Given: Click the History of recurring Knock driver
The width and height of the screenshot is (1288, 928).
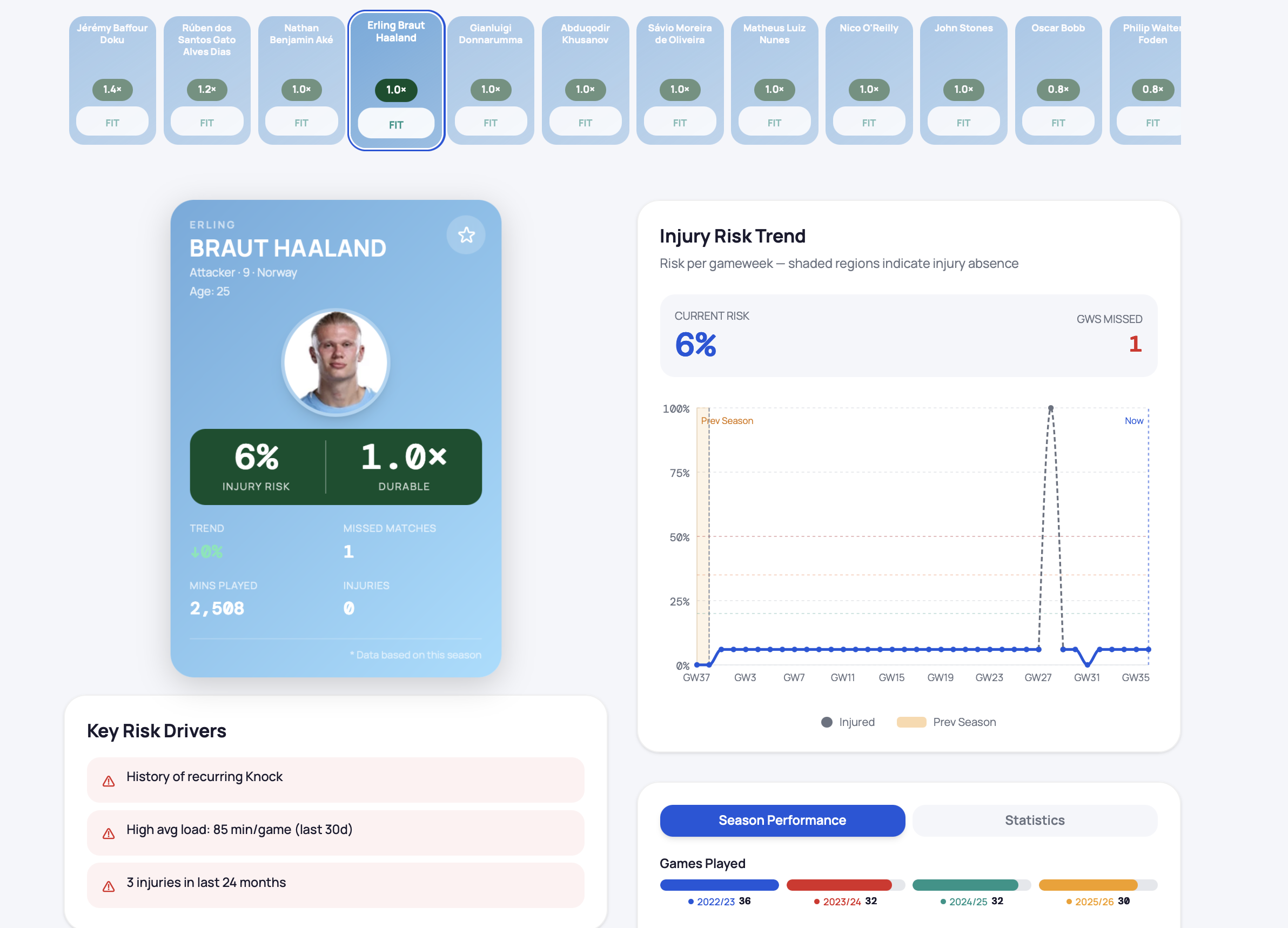Looking at the screenshot, I should (x=335, y=779).
